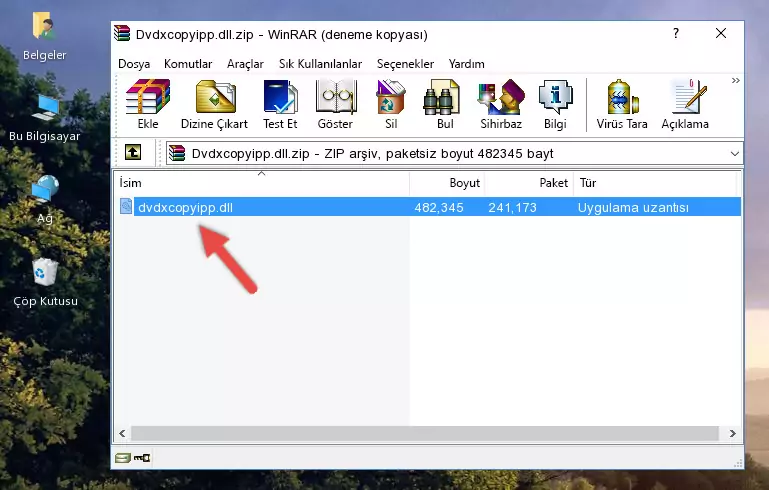This screenshot has width=769, height=490.
Task: Select Bu Bilgisayar desktop icon
Action: tap(45, 118)
